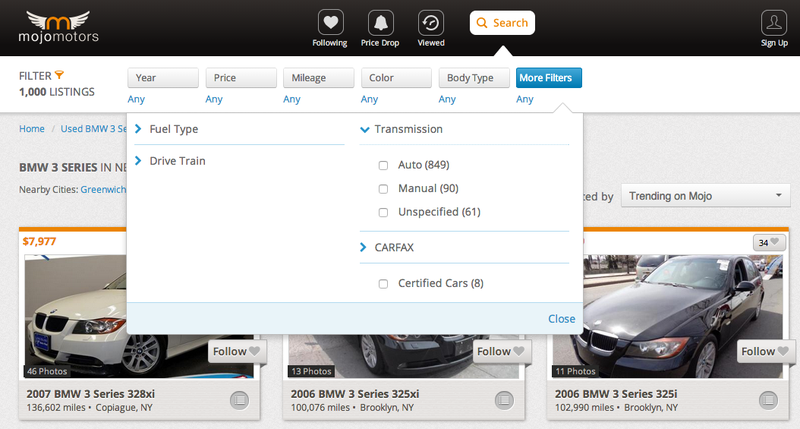800x429 pixels.
Task: Open the Mileage filter dropdown
Action: [x=318, y=78]
